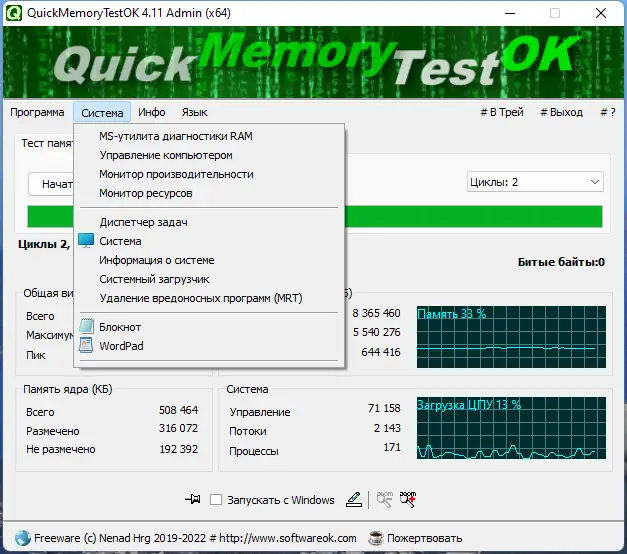Select Управление компьютером entry
This screenshot has width=627, height=554.
coord(209,155)
